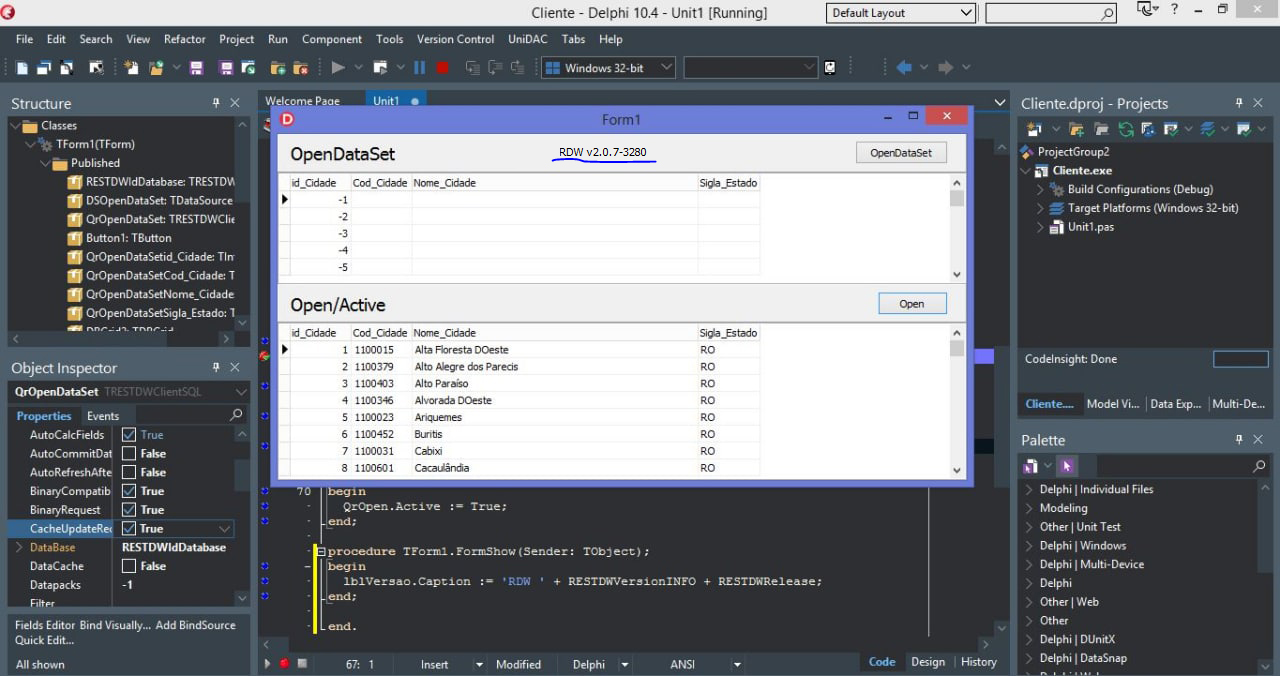Viewport: 1280px width, 676px height.
Task: Click the Add BindSource link
Action: (196, 625)
